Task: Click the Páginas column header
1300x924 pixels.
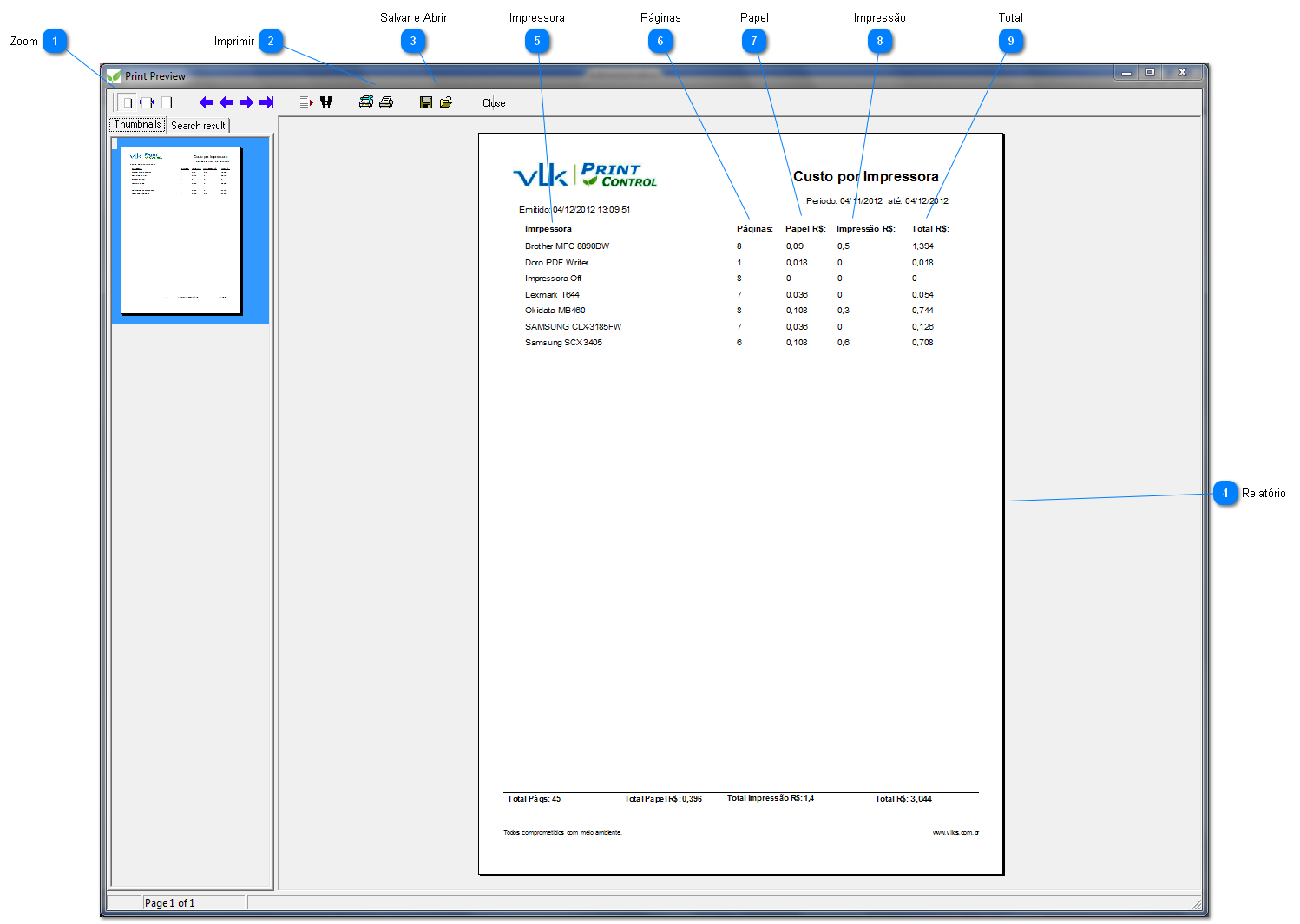Action: tap(755, 229)
